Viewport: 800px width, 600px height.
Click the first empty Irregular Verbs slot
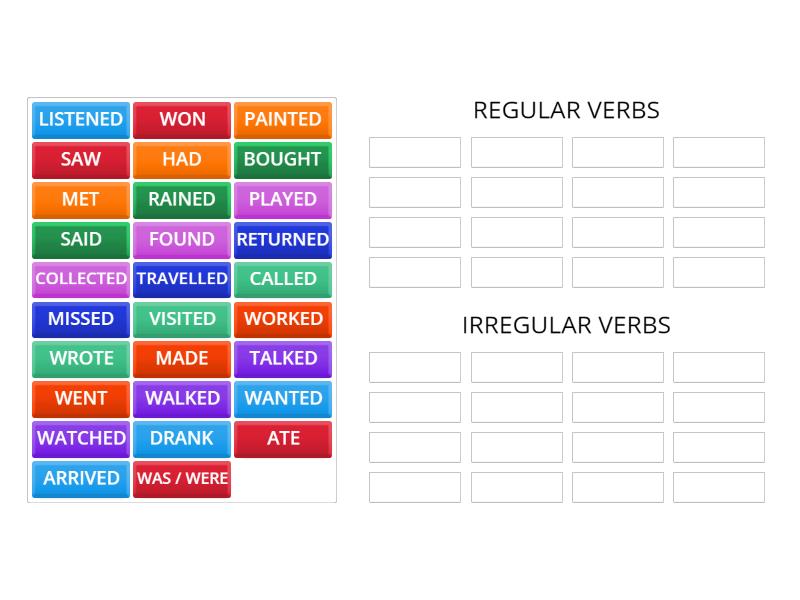pos(414,367)
